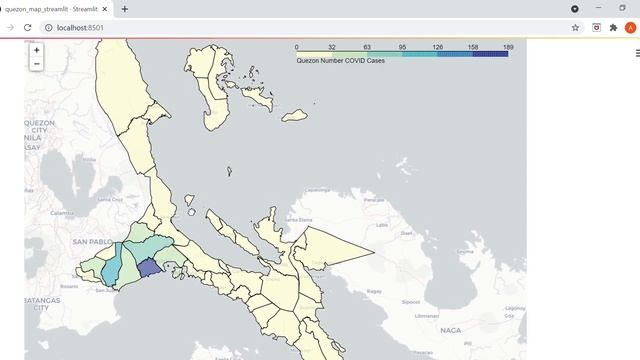Select the small island municipality east of Polillo
This screenshot has width=640, height=360.
(x=295, y=116)
